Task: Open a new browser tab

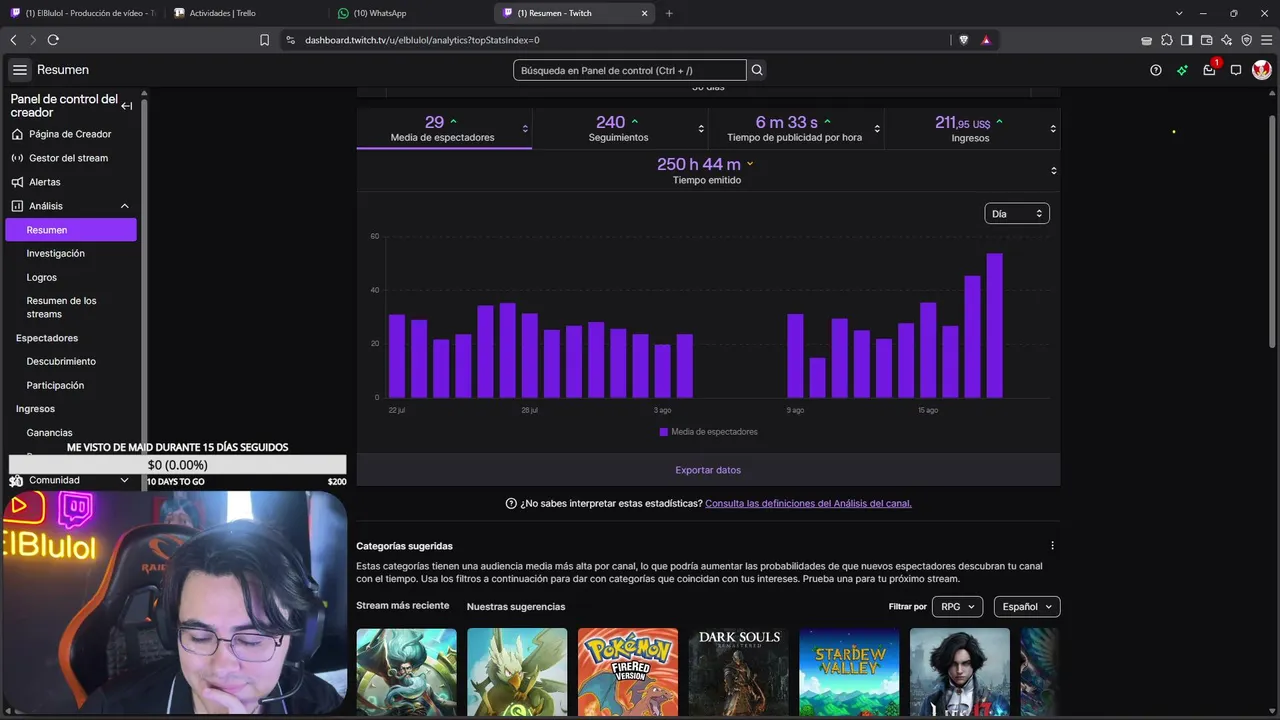Action: [x=669, y=13]
